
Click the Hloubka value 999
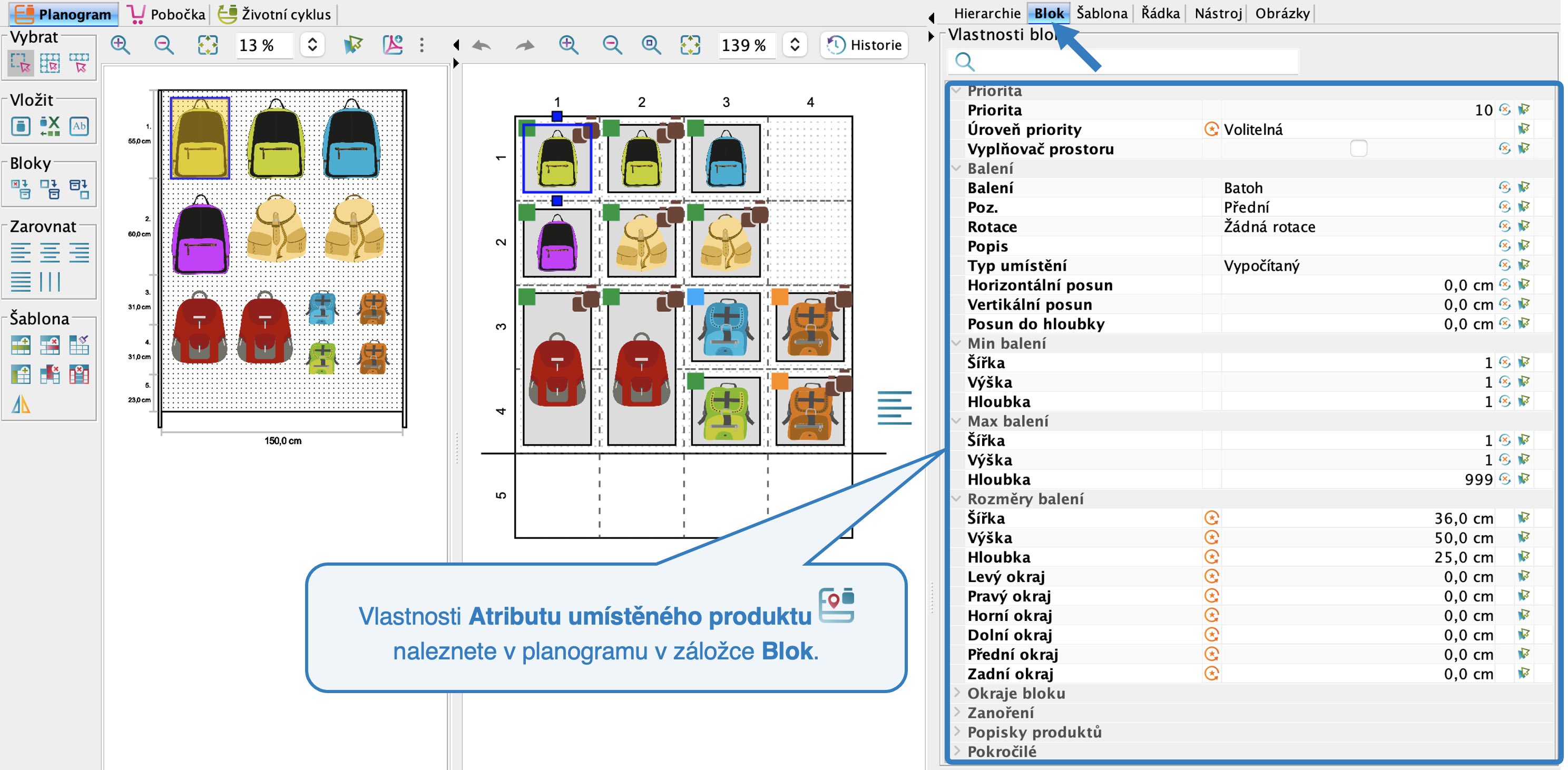coord(1478,480)
